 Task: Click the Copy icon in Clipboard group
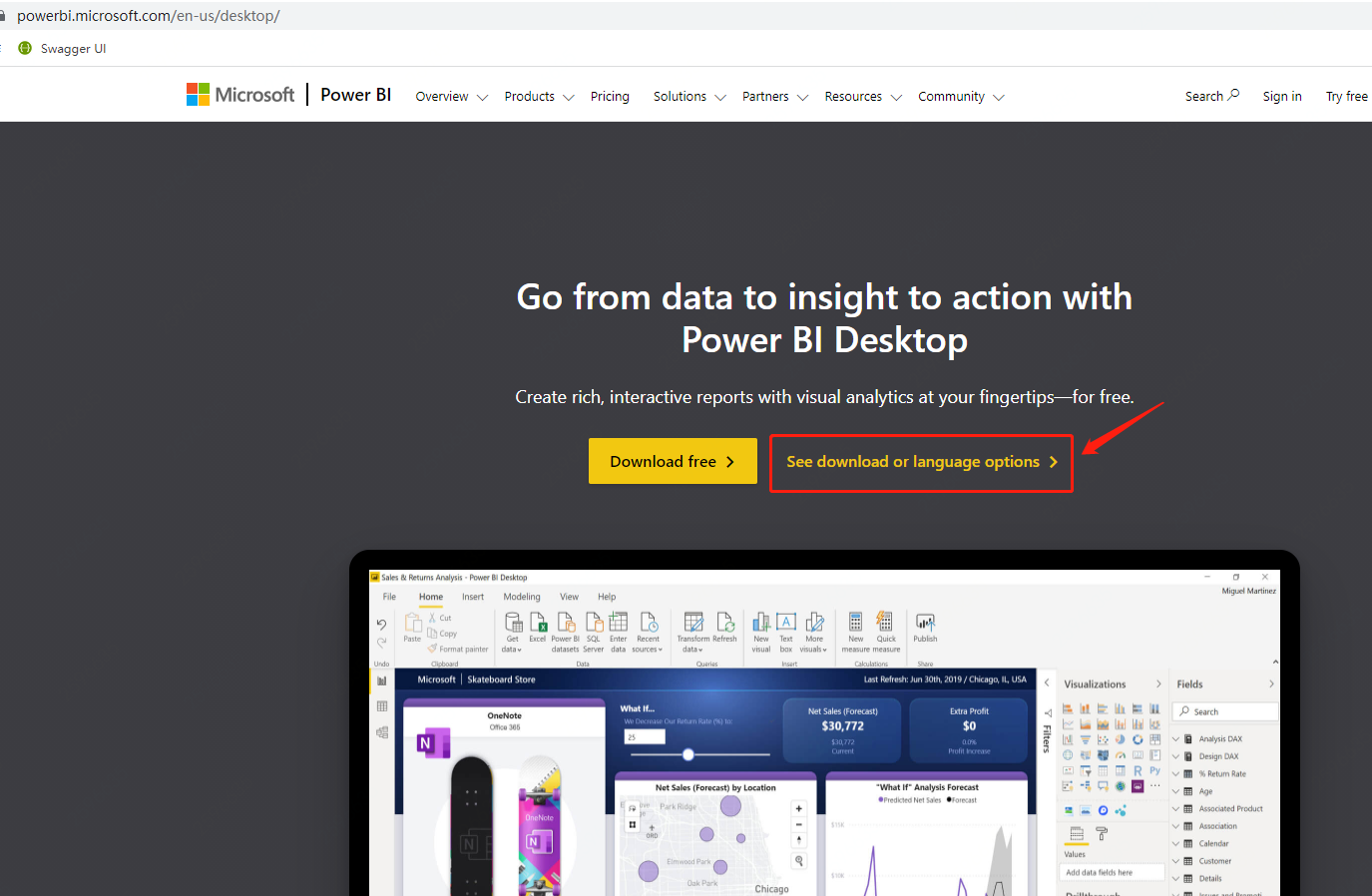coord(432,634)
